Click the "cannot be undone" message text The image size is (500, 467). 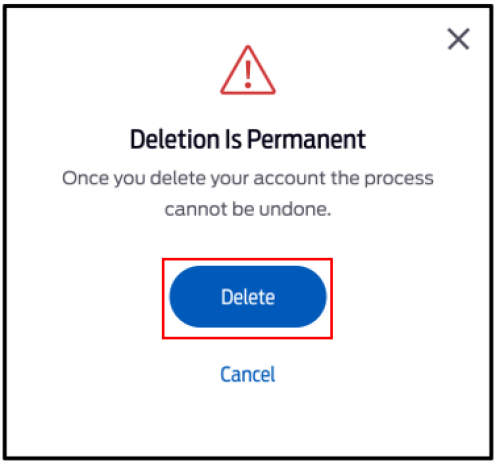(x=248, y=209)
